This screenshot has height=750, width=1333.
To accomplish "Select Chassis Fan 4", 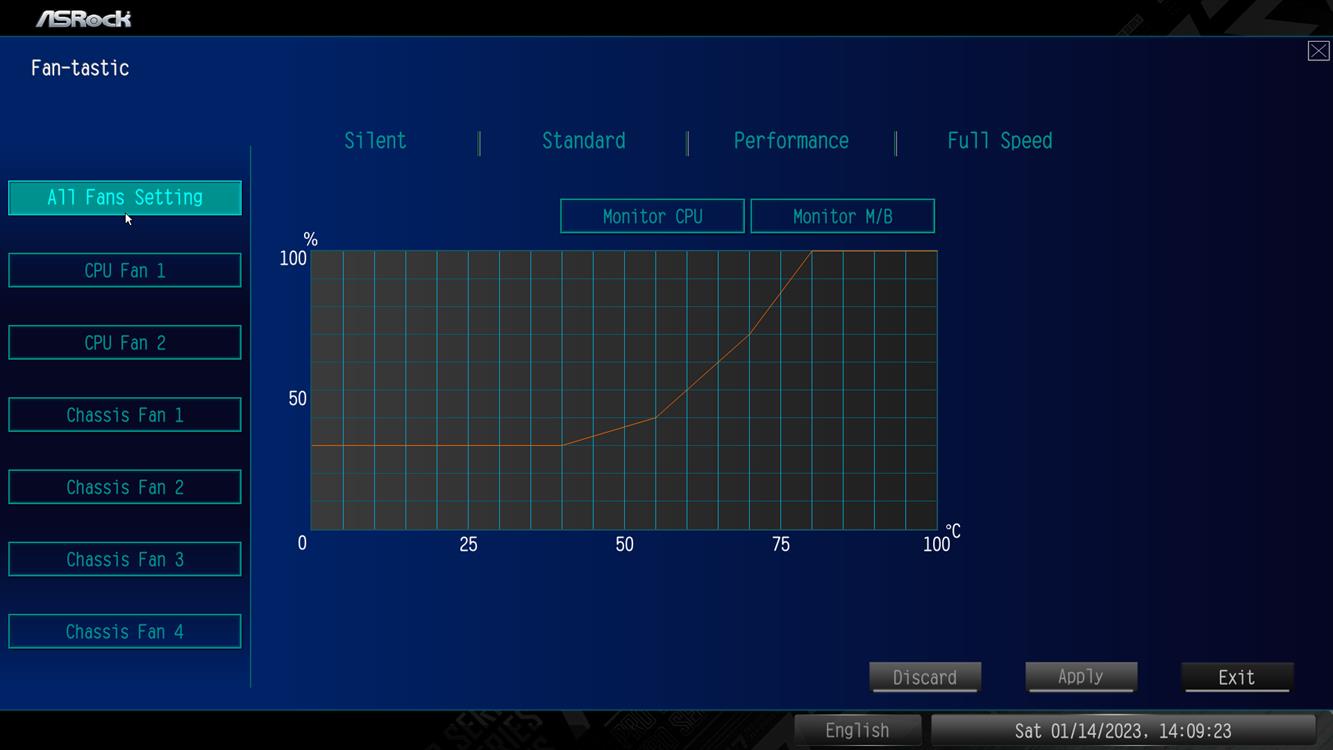I will tap(125, 632).
